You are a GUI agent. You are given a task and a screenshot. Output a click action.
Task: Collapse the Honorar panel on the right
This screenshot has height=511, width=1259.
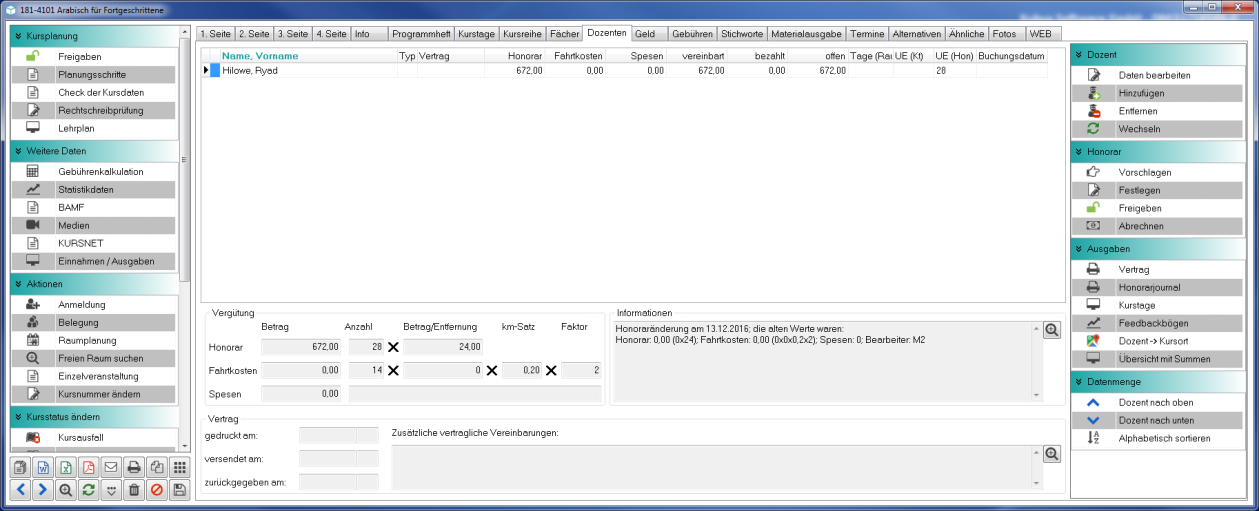[x=1079, y=151]
